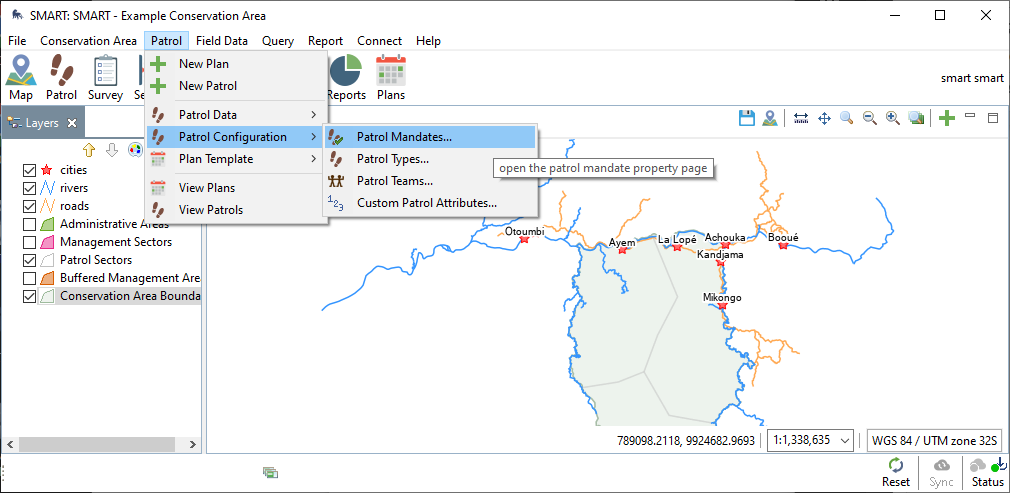Open the layer style color palette icon
The image size is (1010, 493).
tap(135, 150)
